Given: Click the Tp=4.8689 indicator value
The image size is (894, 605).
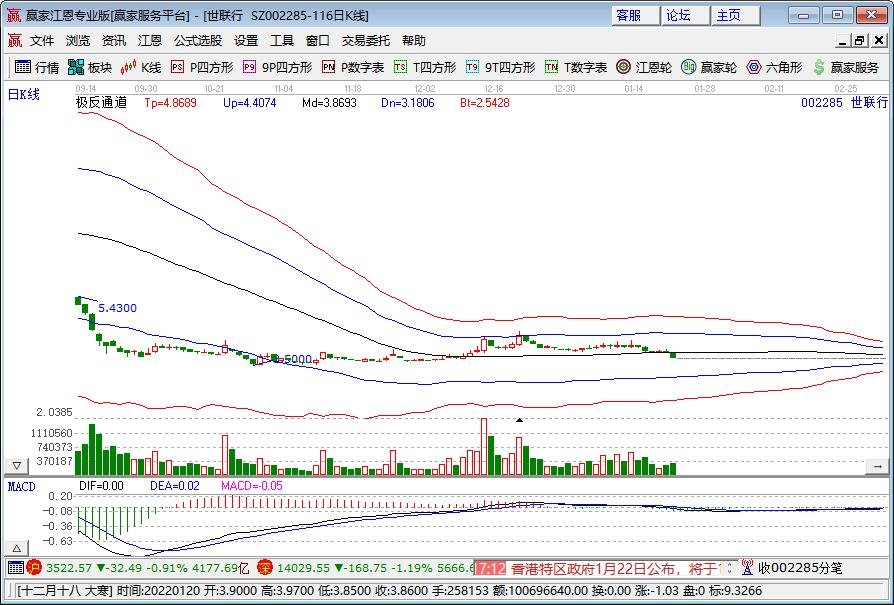Looking at the screenshot, I should click(x=170, y=103).
